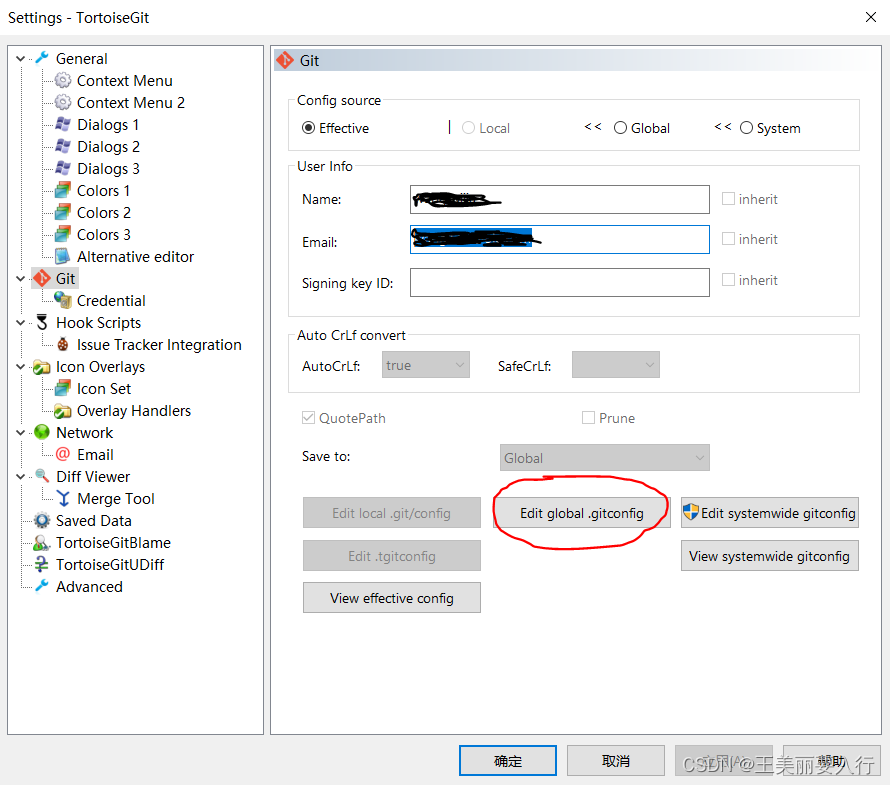Click View effective config button
Image resolution: width=890 pixels, height=785 pixels.
[x=392, y=598]
